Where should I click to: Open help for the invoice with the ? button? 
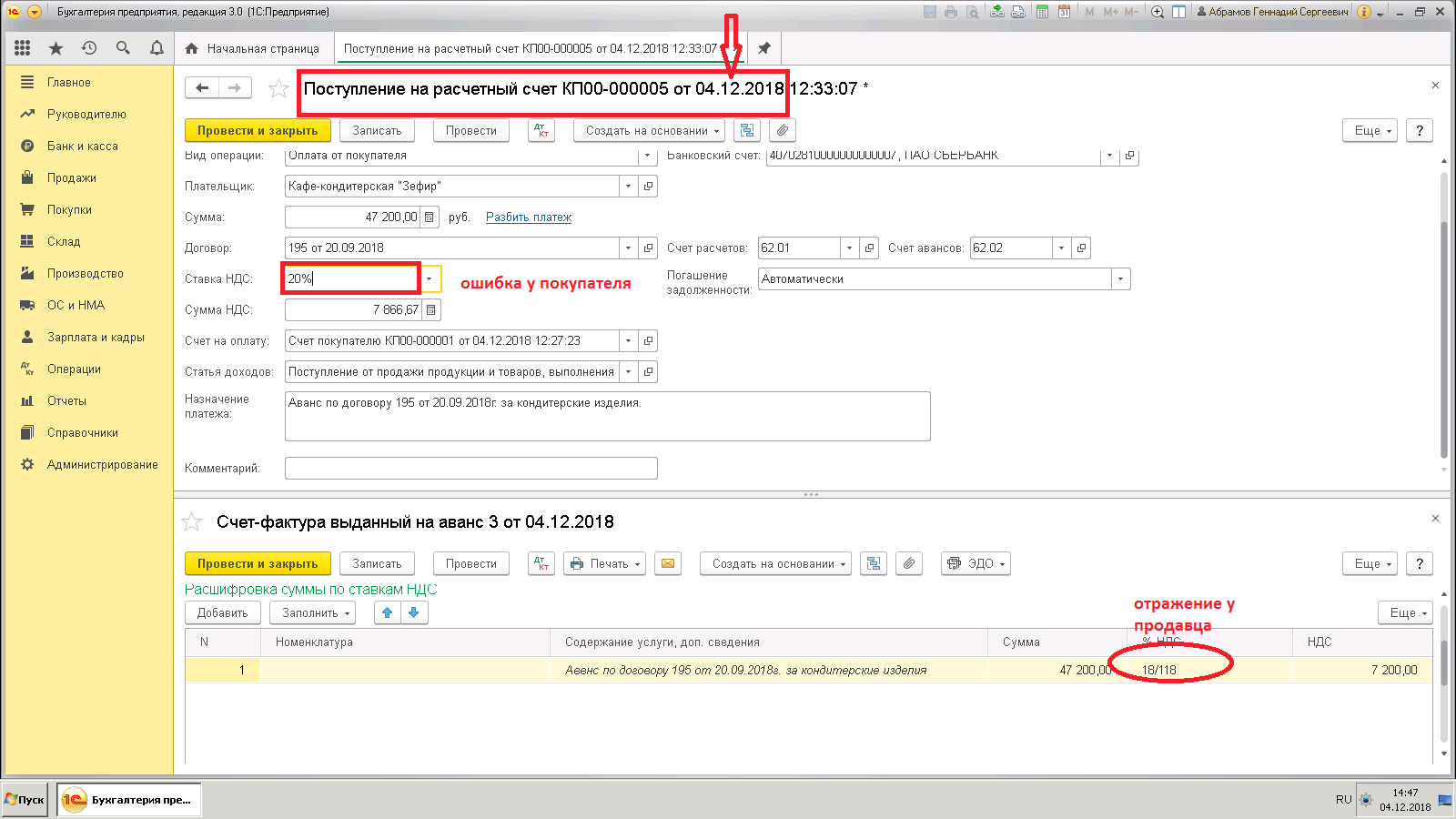pyautogui.click(x=1420, y=563)
